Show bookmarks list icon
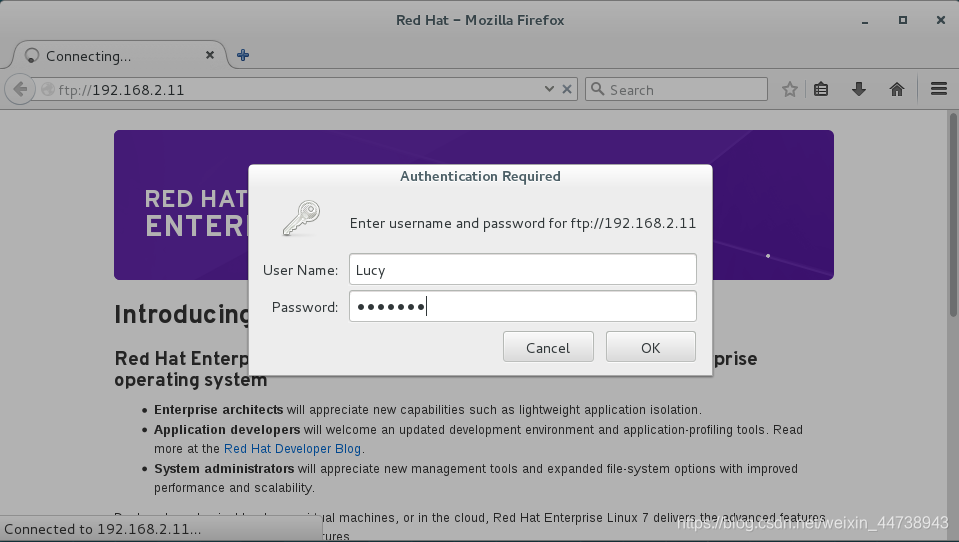Image resolution: width=959 pixels, height=542 pixels. click(821, 90)
